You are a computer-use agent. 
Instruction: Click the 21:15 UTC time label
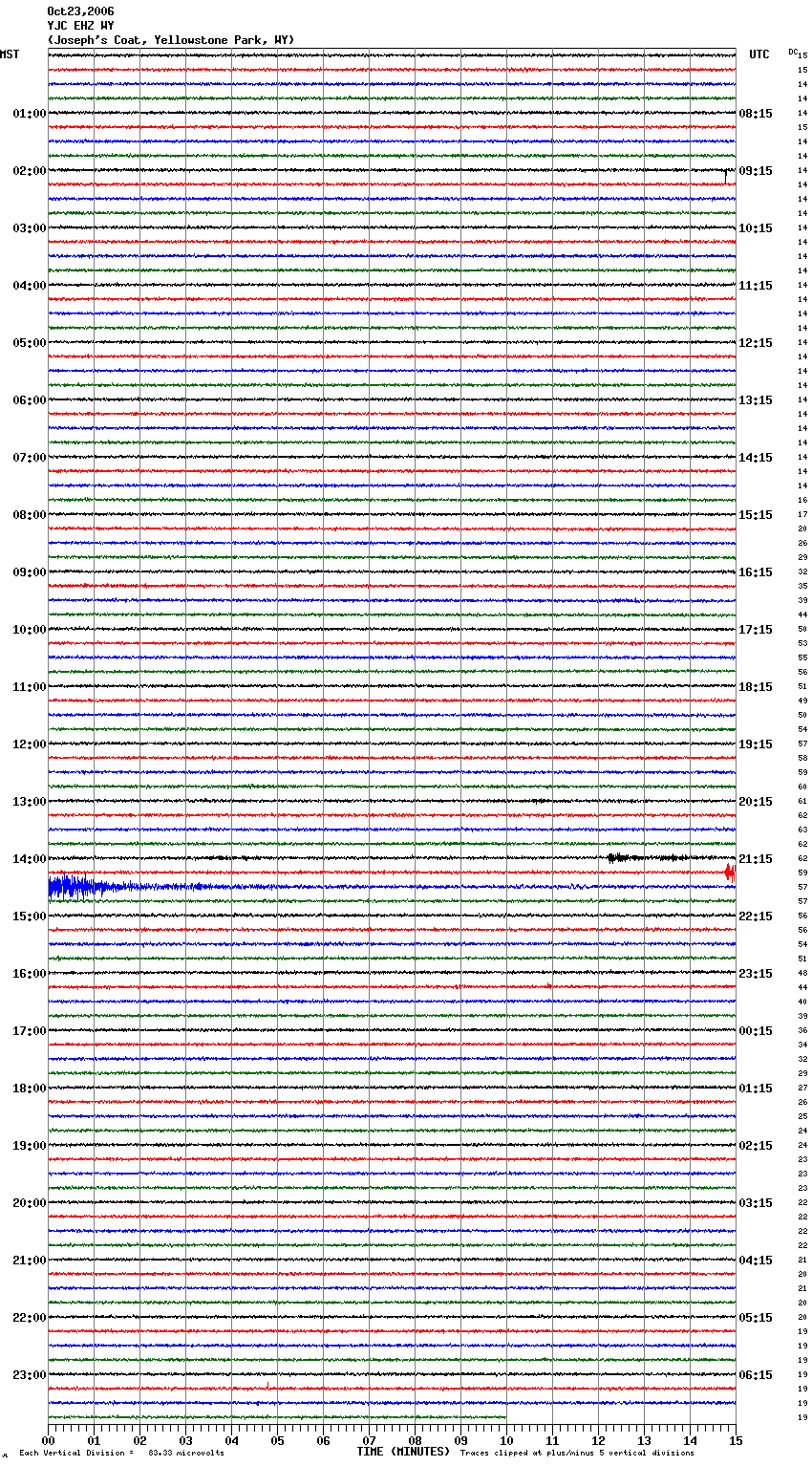pyautogui.click(x=756, y=859)
